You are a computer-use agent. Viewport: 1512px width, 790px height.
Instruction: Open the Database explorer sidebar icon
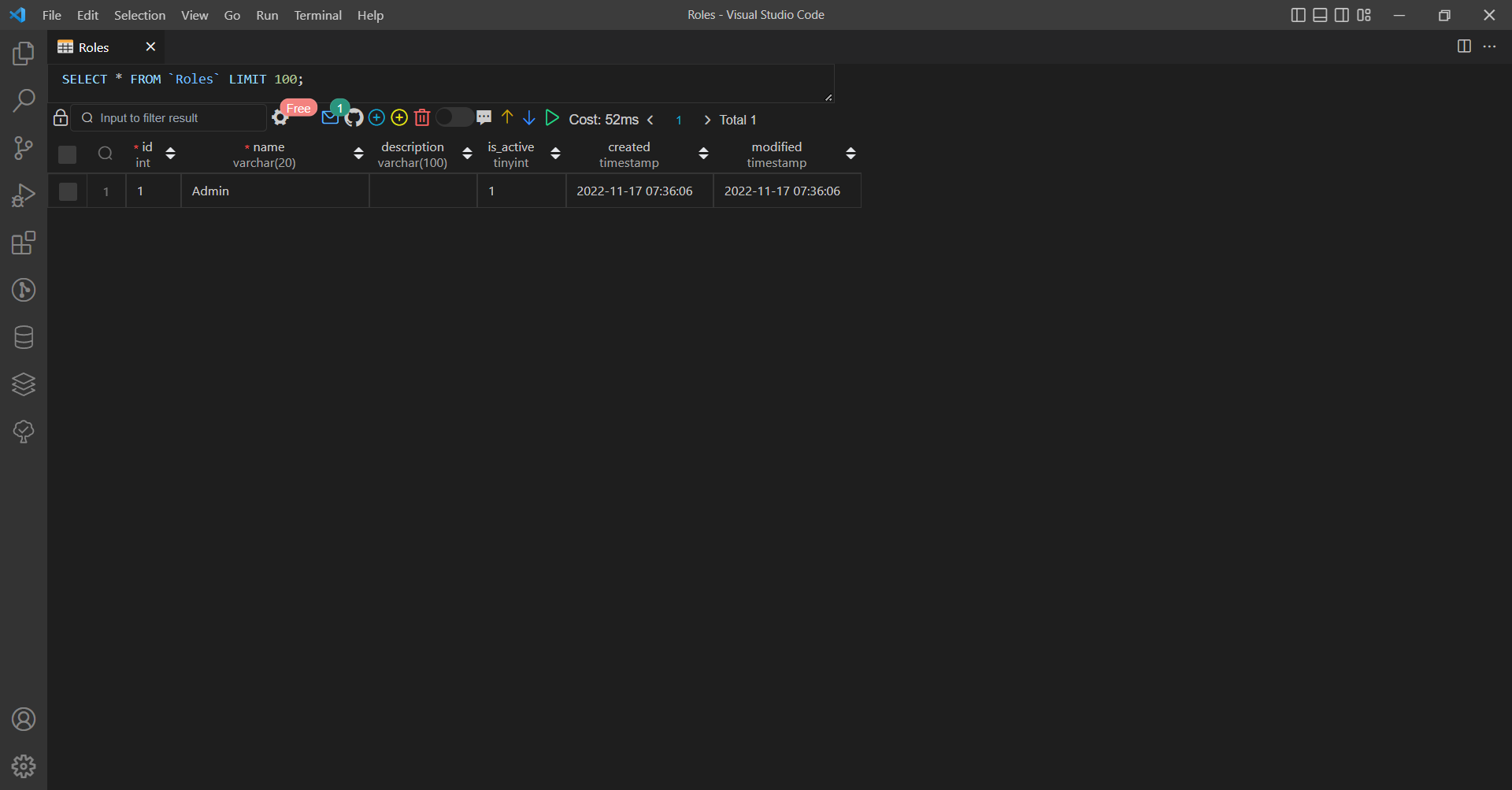tap(24, 337)
